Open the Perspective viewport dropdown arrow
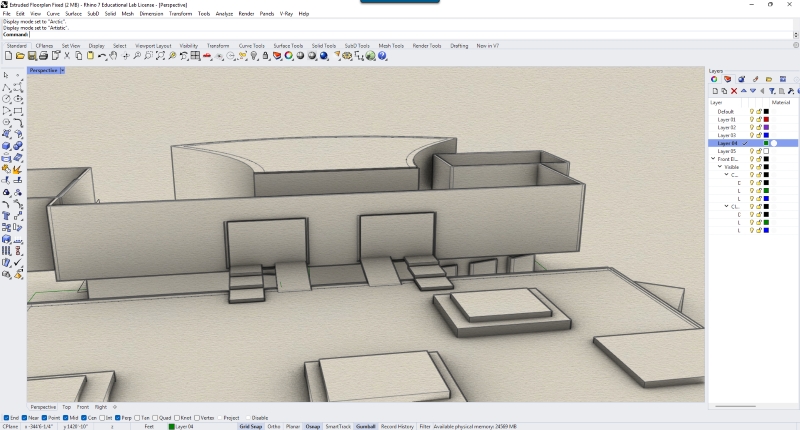800x430 pixels. click(62, 71)
